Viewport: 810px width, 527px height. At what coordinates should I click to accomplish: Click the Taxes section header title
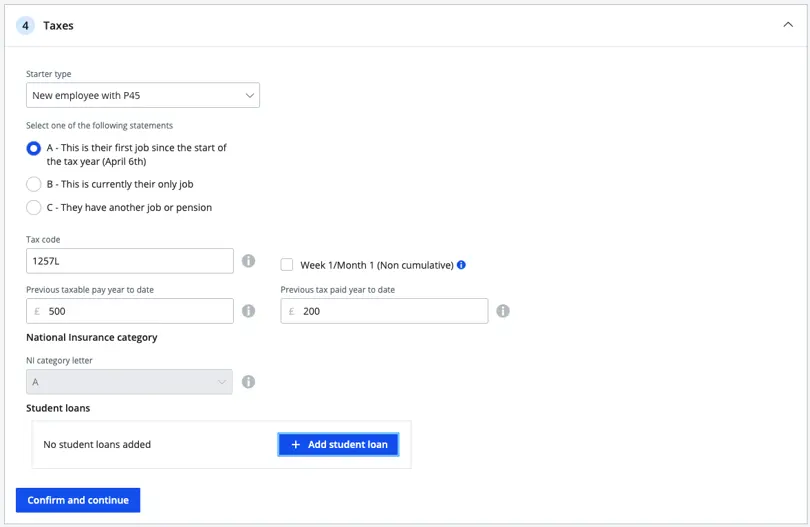(x=58, y=26)
